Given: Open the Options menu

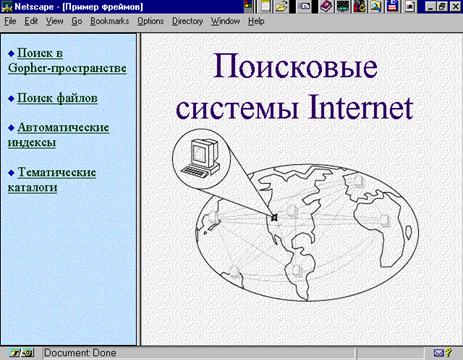Looking at the screenshot, I should pos(151,21).
